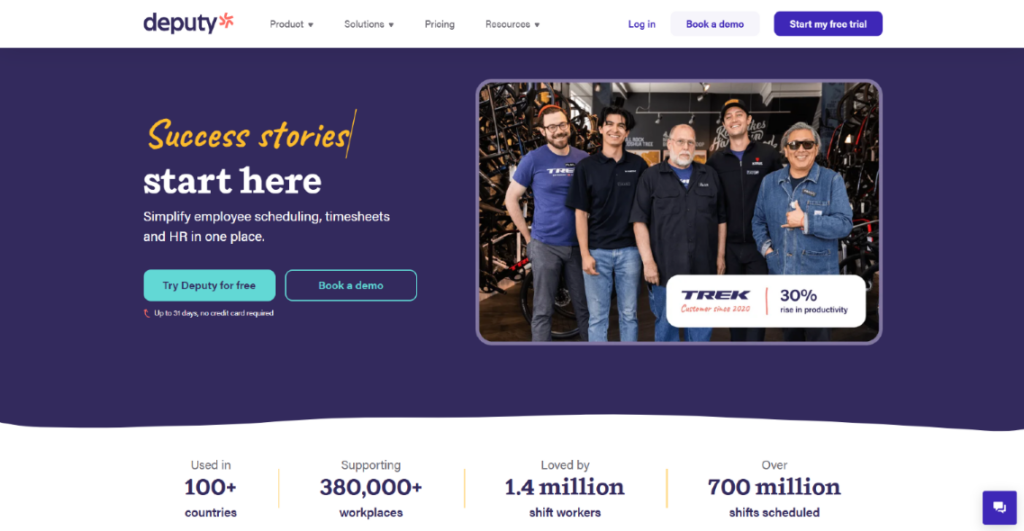This screenshot has width=1024, height=531.
Task: Click Start my free trial button
Action: (x=828, y=24)
